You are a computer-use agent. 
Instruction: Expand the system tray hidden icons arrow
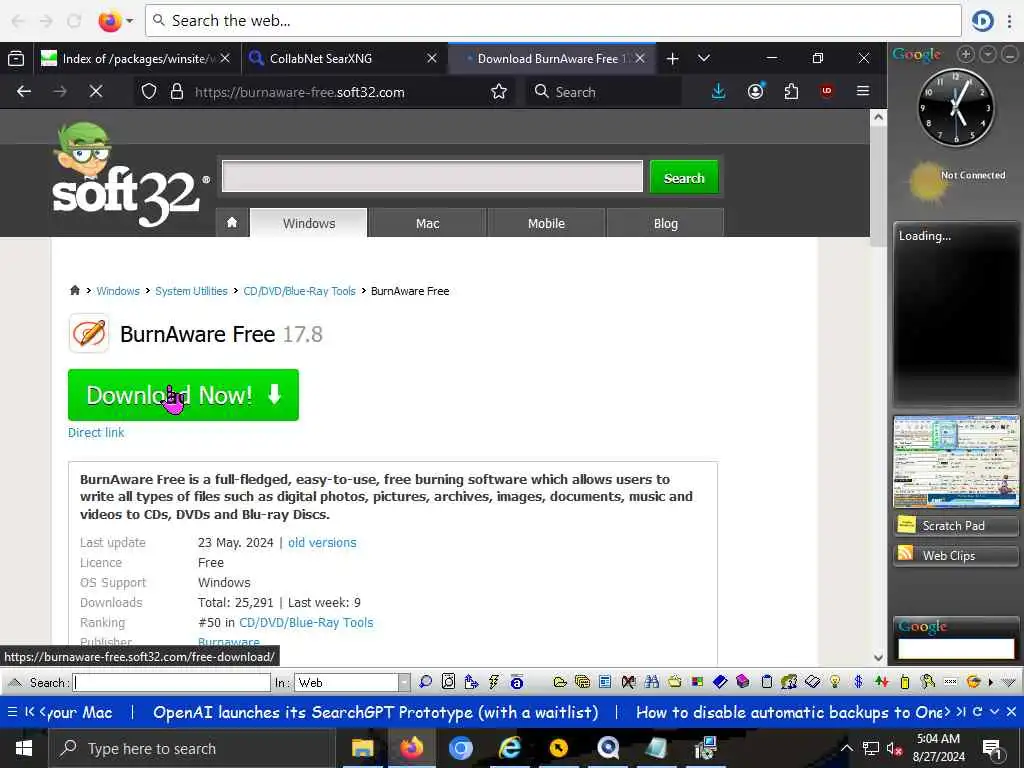click(846, 748)
